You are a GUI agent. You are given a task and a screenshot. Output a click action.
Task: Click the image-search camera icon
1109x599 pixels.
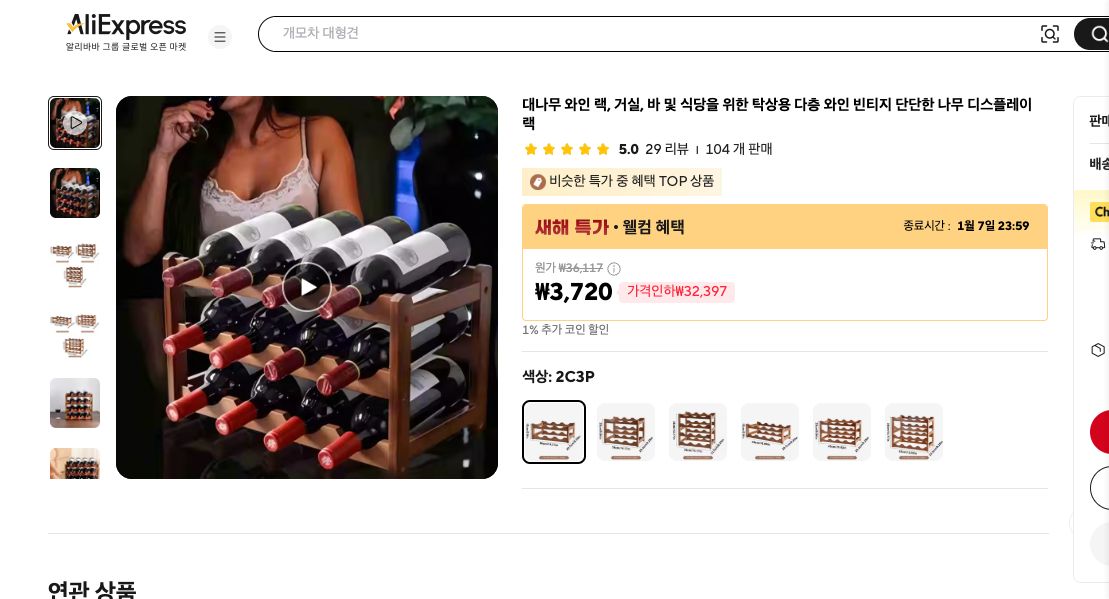click(x=1050, y=33)
